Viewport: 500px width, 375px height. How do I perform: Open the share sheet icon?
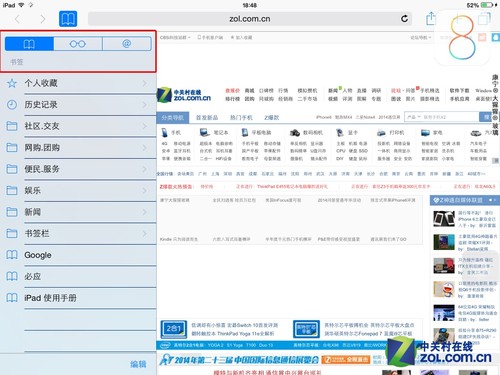click(x=431, y=18)
